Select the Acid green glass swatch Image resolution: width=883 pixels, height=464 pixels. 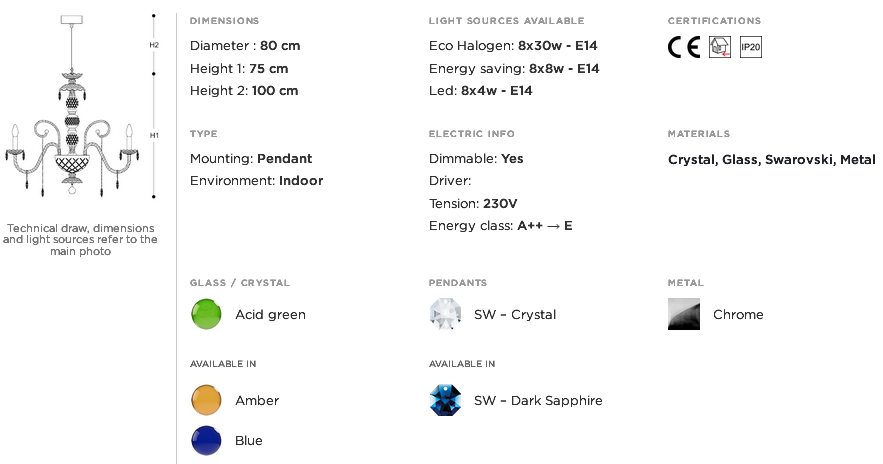click(x=206, y=314)
